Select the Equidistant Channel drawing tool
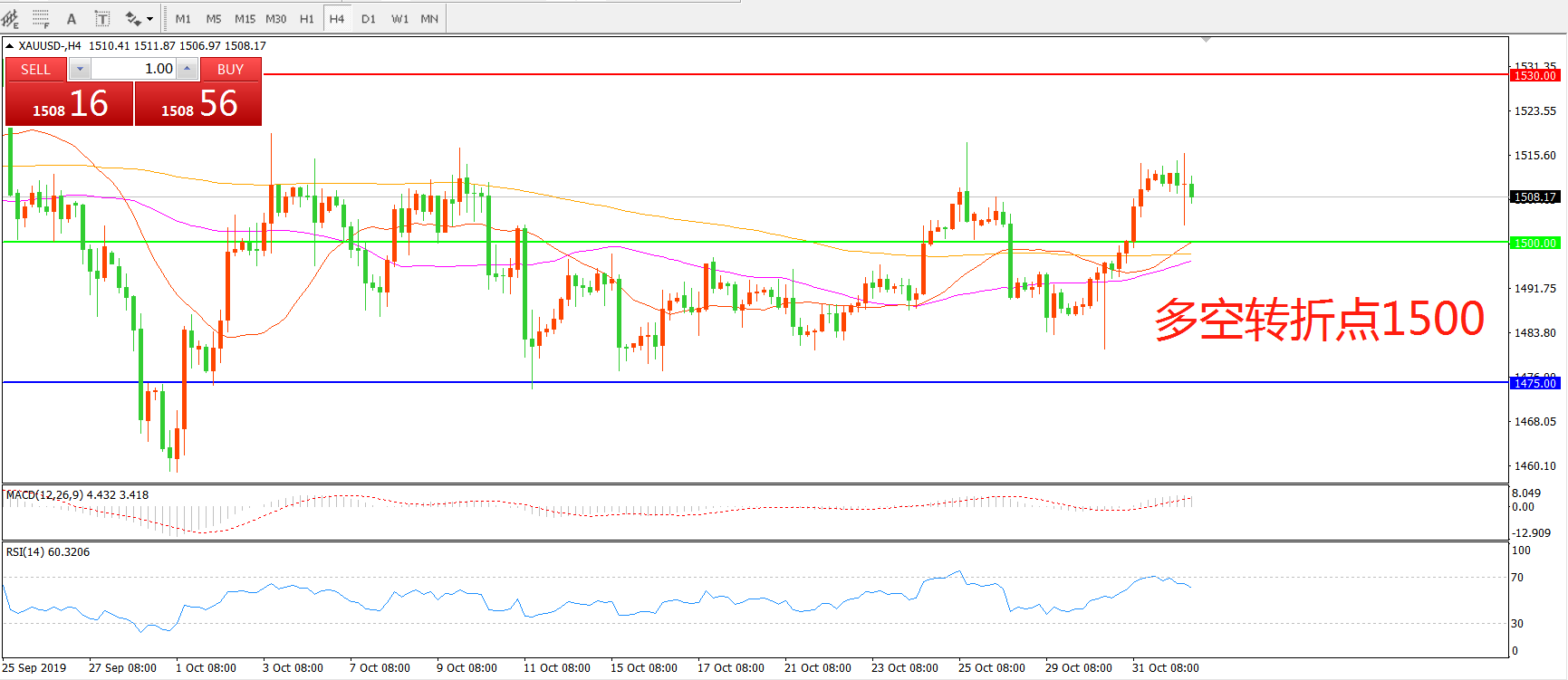The image size is (1568, 680). pos(11,18)
